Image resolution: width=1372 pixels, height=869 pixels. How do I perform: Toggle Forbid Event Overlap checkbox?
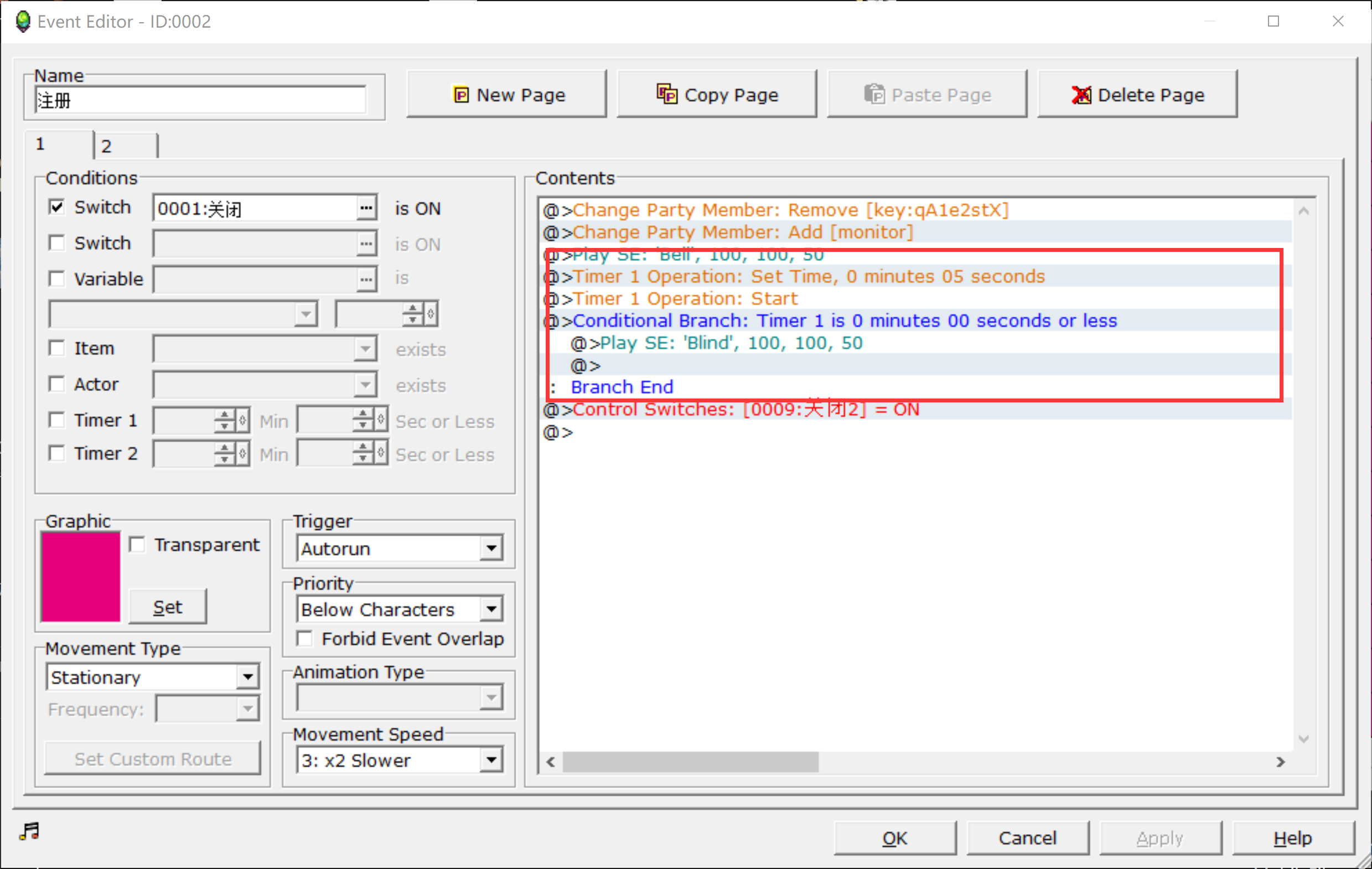click(305, 639)
